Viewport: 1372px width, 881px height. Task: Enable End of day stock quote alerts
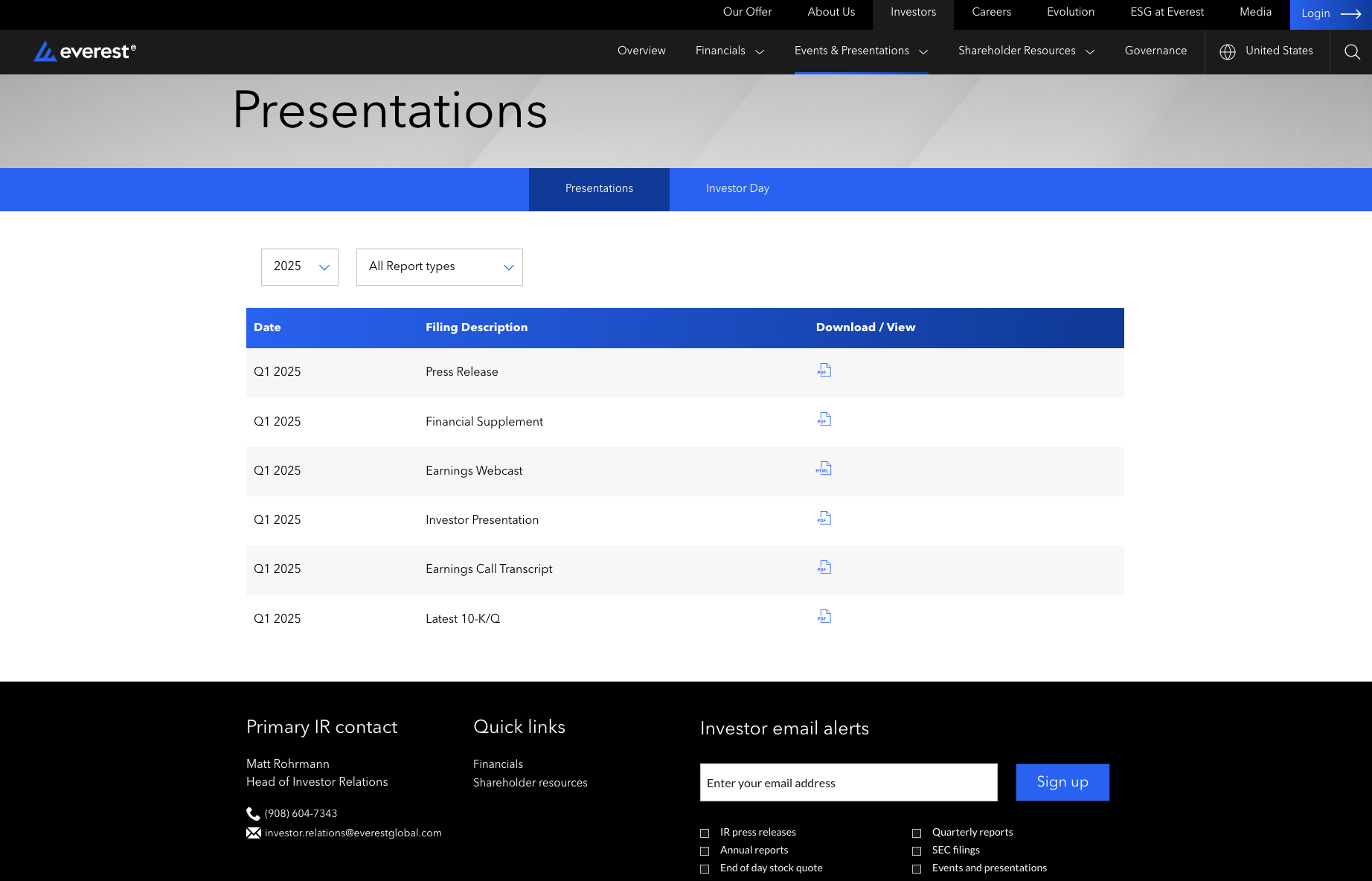705,869
